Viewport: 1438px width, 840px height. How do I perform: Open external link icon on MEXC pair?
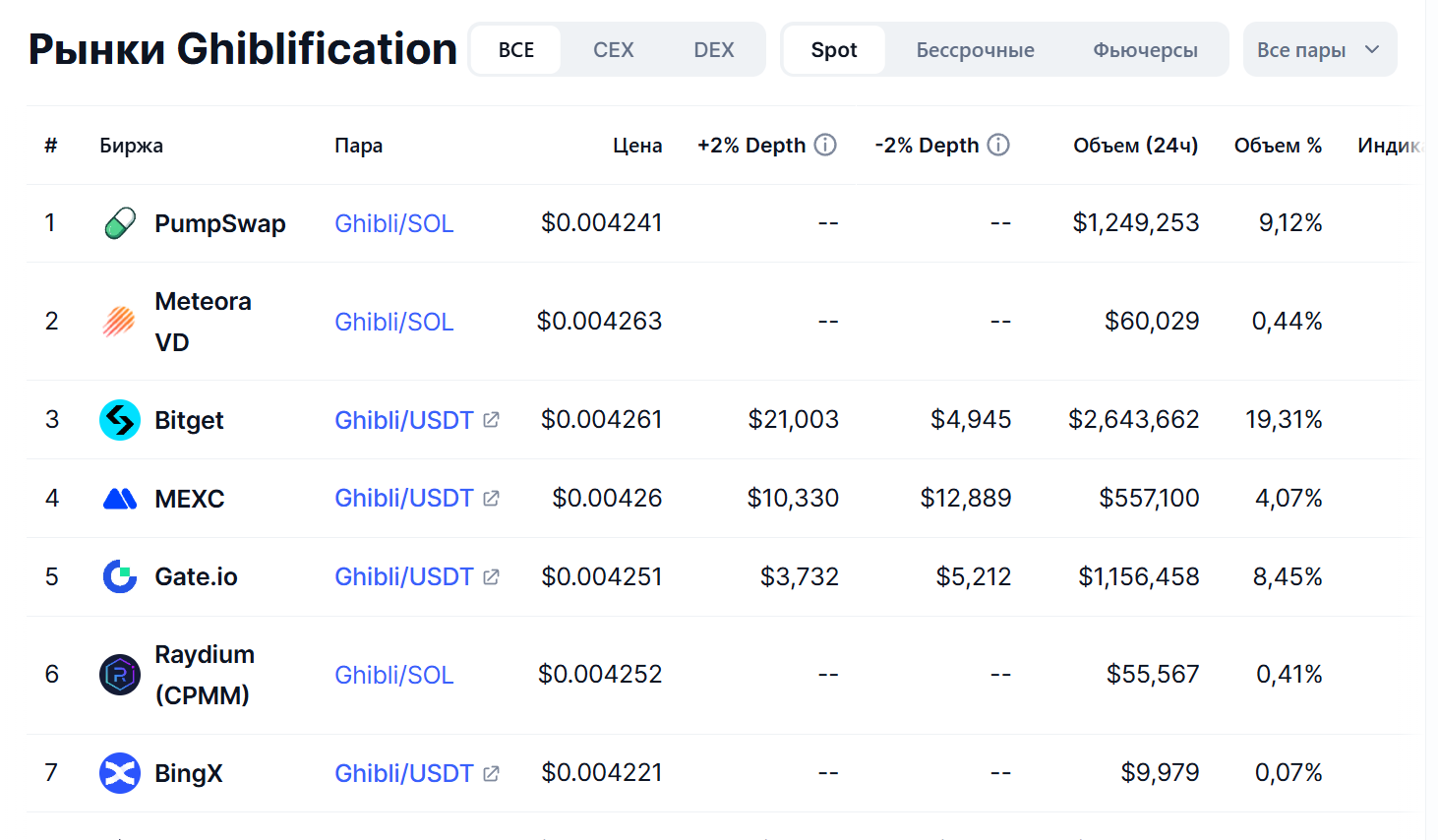[x=492, y=499]
